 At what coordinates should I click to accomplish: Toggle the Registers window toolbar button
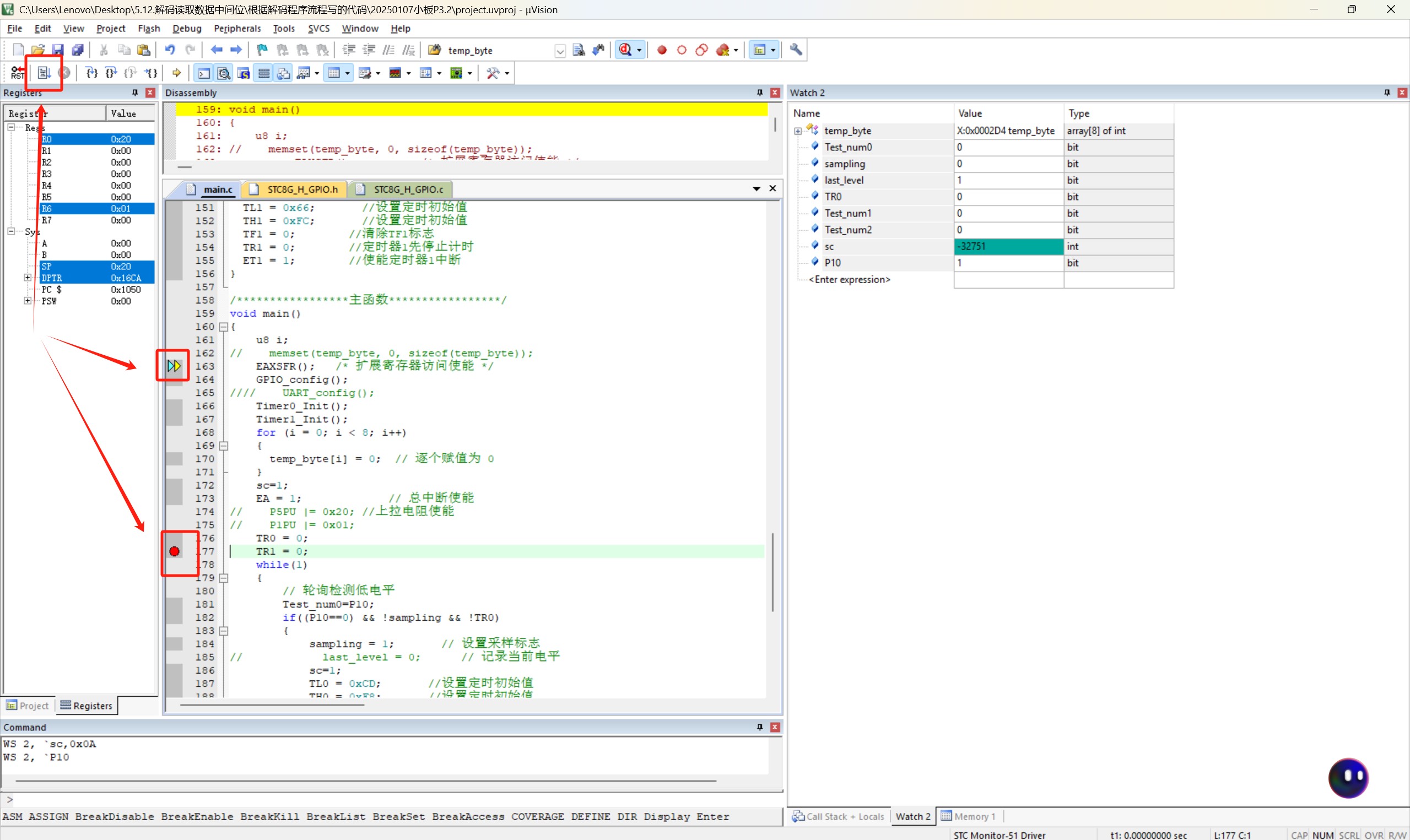point(264,73)
